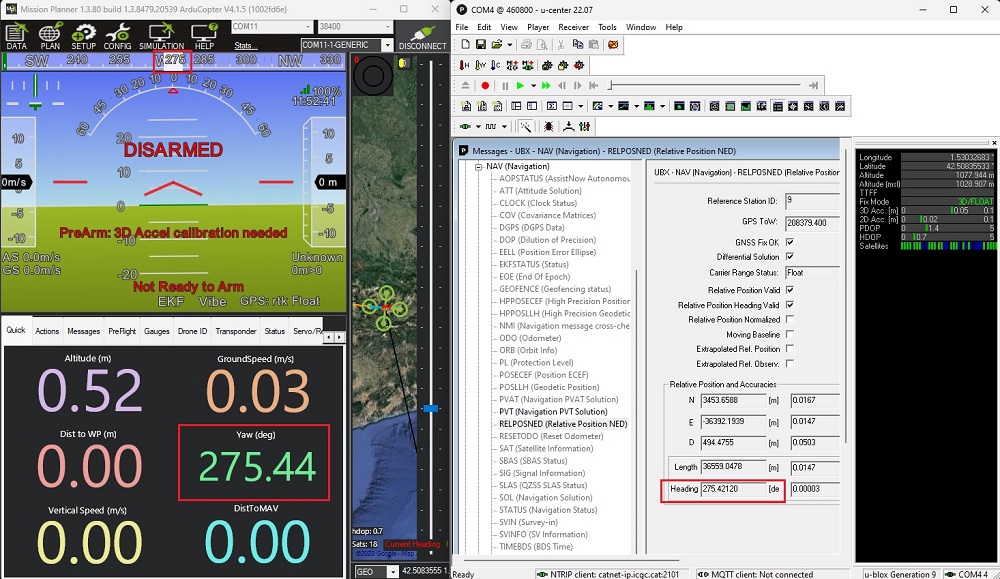Open the SETUP screen

click(x=83, y=36)
